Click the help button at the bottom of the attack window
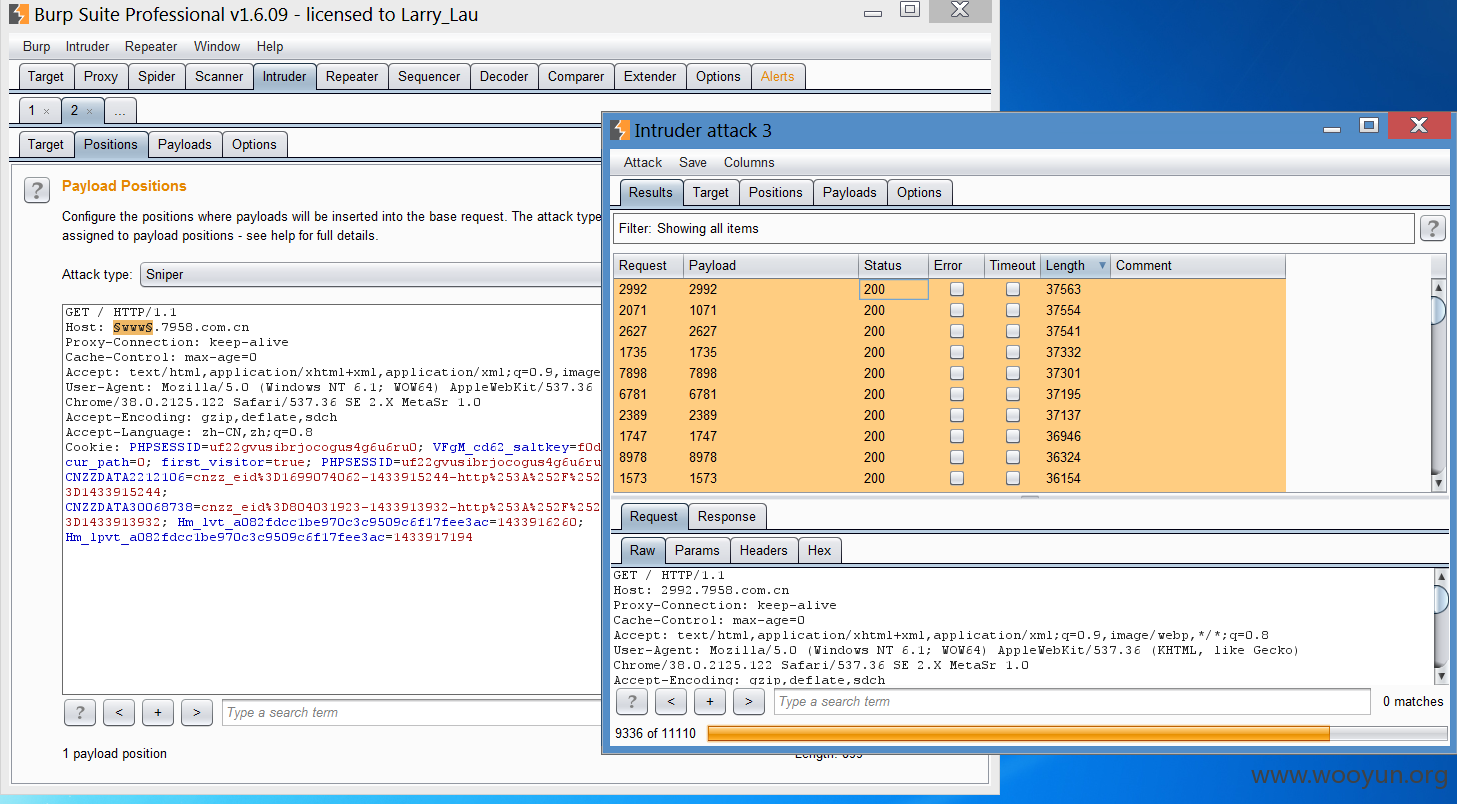Image resolution: width=1457 pixels, height=804 pixels. (632, 701)
